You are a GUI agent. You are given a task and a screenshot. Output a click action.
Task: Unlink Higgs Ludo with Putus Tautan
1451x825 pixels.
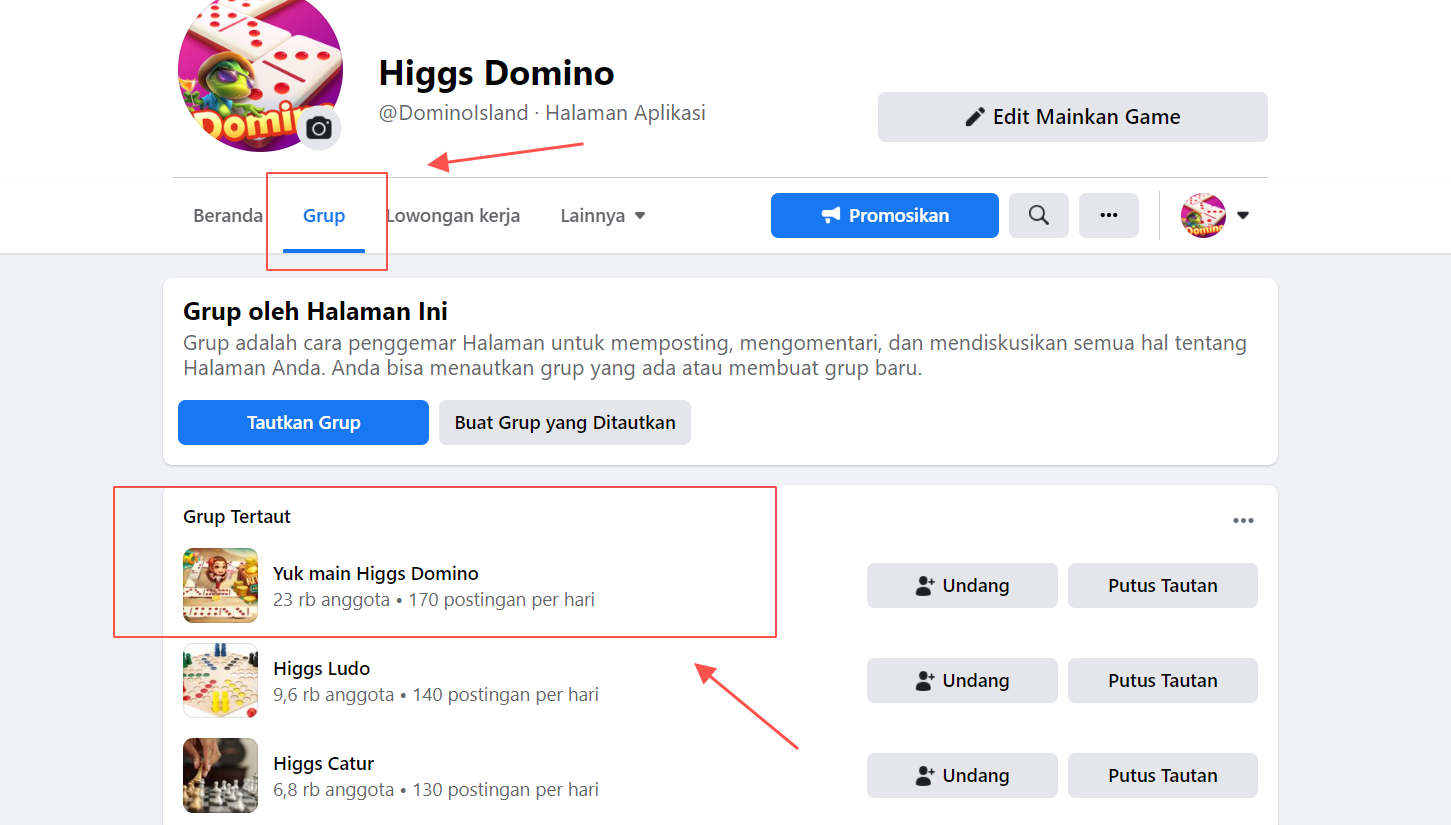tap(1163, 680)
